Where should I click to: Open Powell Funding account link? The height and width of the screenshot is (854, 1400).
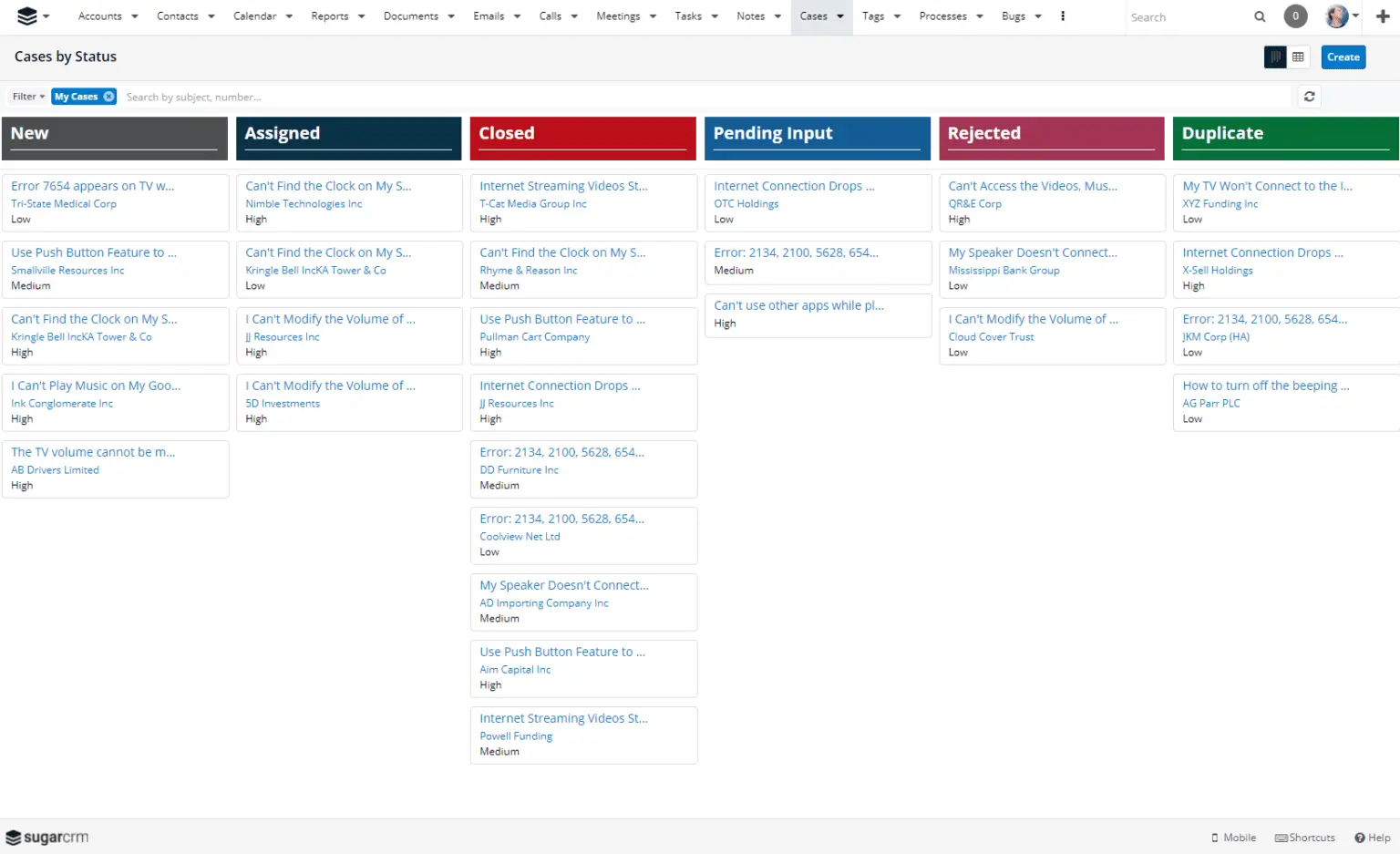pos(516,736)
